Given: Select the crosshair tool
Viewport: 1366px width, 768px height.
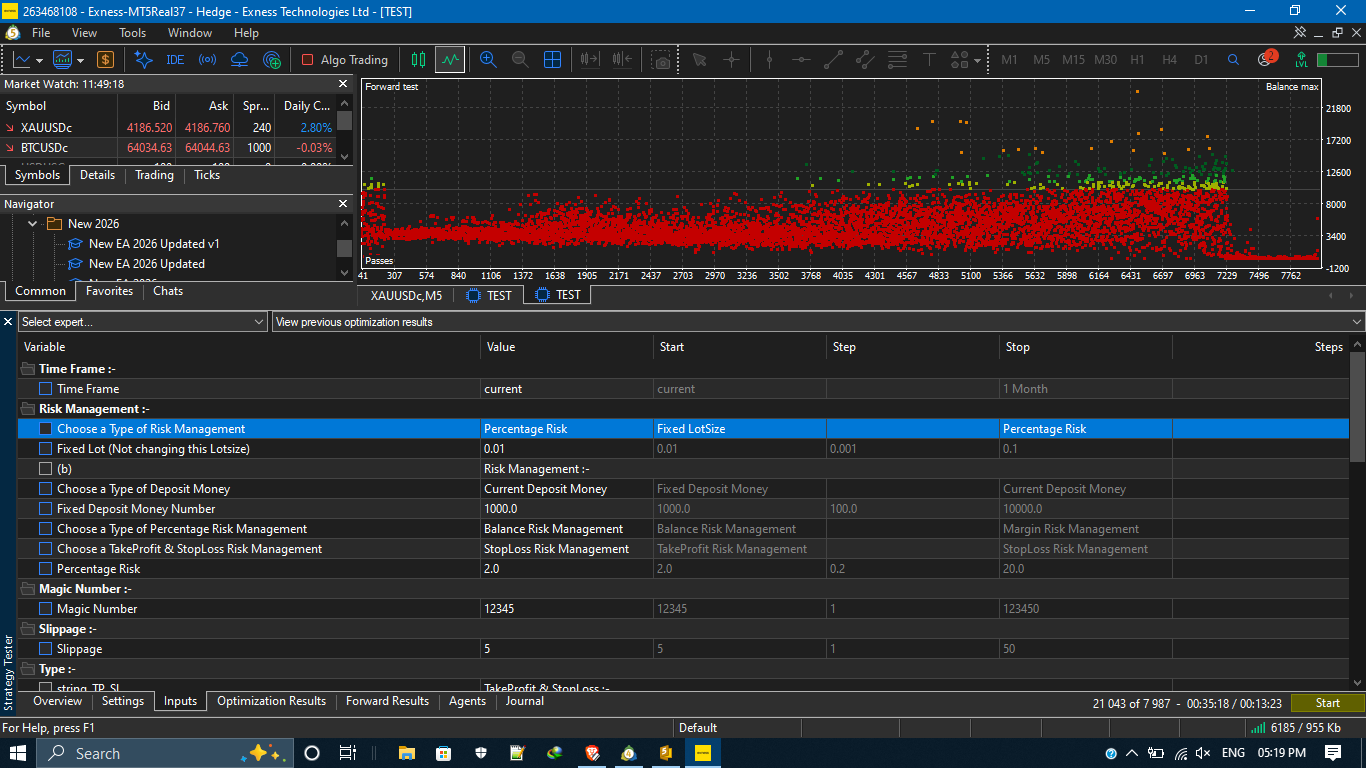Looking at the screenshot, I should 731,60.
